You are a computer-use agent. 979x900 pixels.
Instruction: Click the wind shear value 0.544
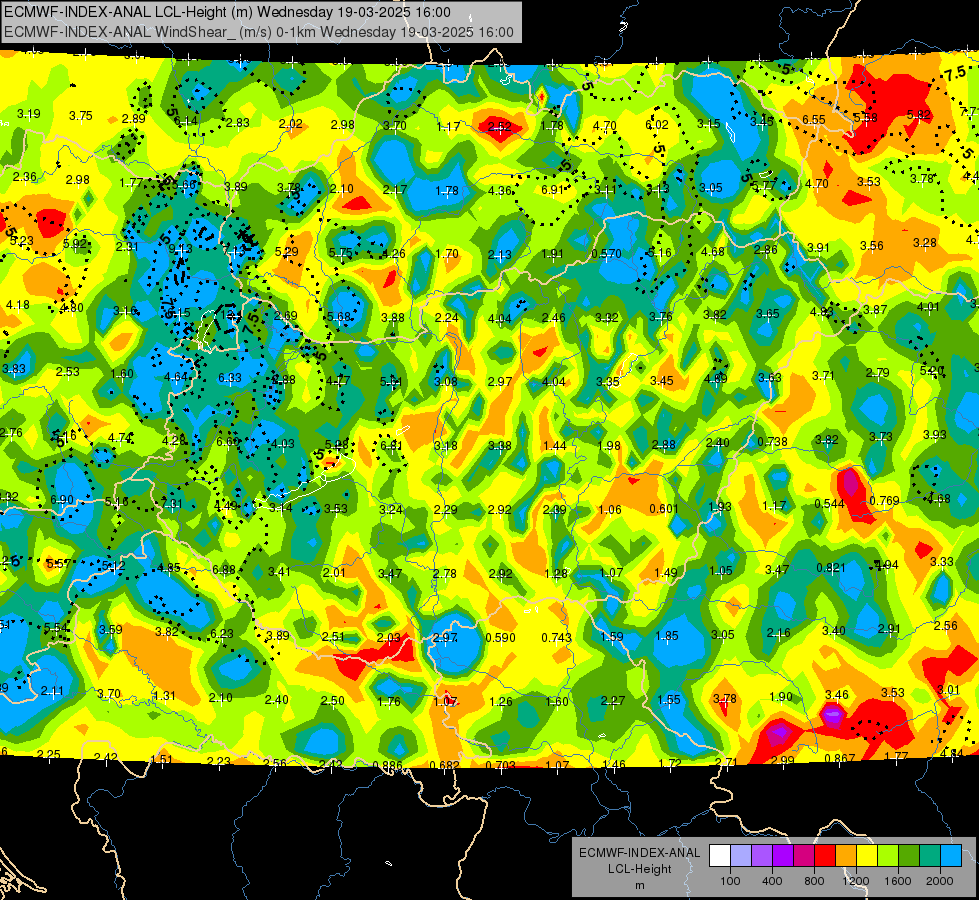point(830,504)
